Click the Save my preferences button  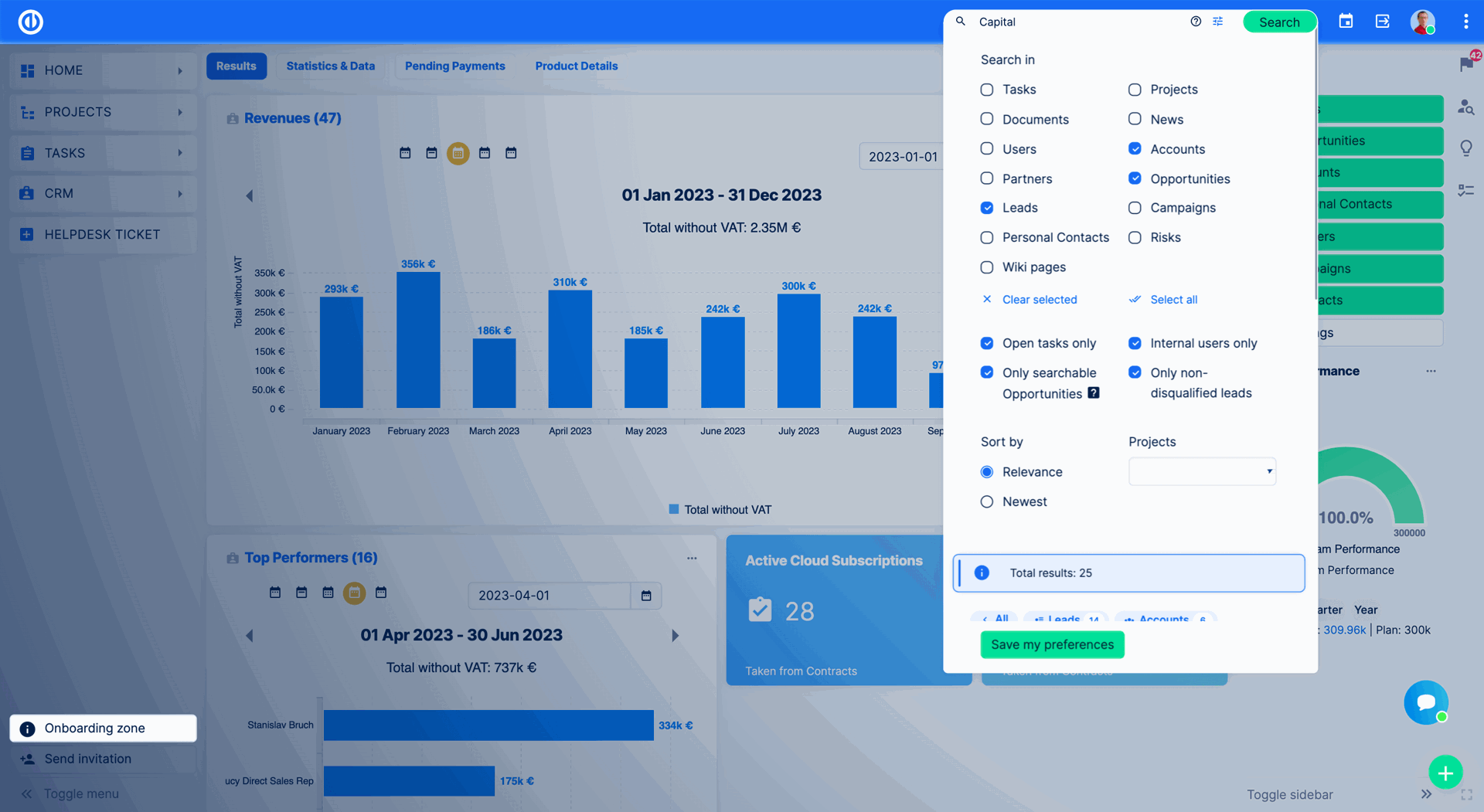click(x=1052, y=644)
